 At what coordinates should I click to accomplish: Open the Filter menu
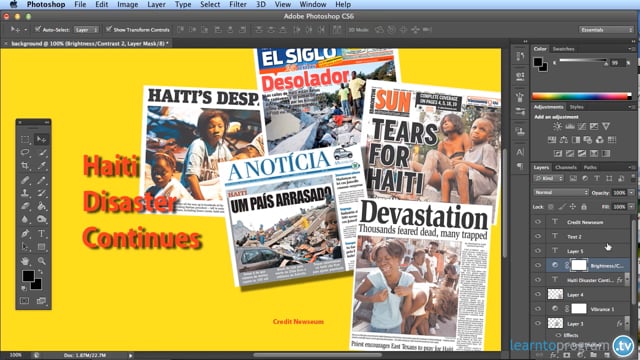pos(238,4)
